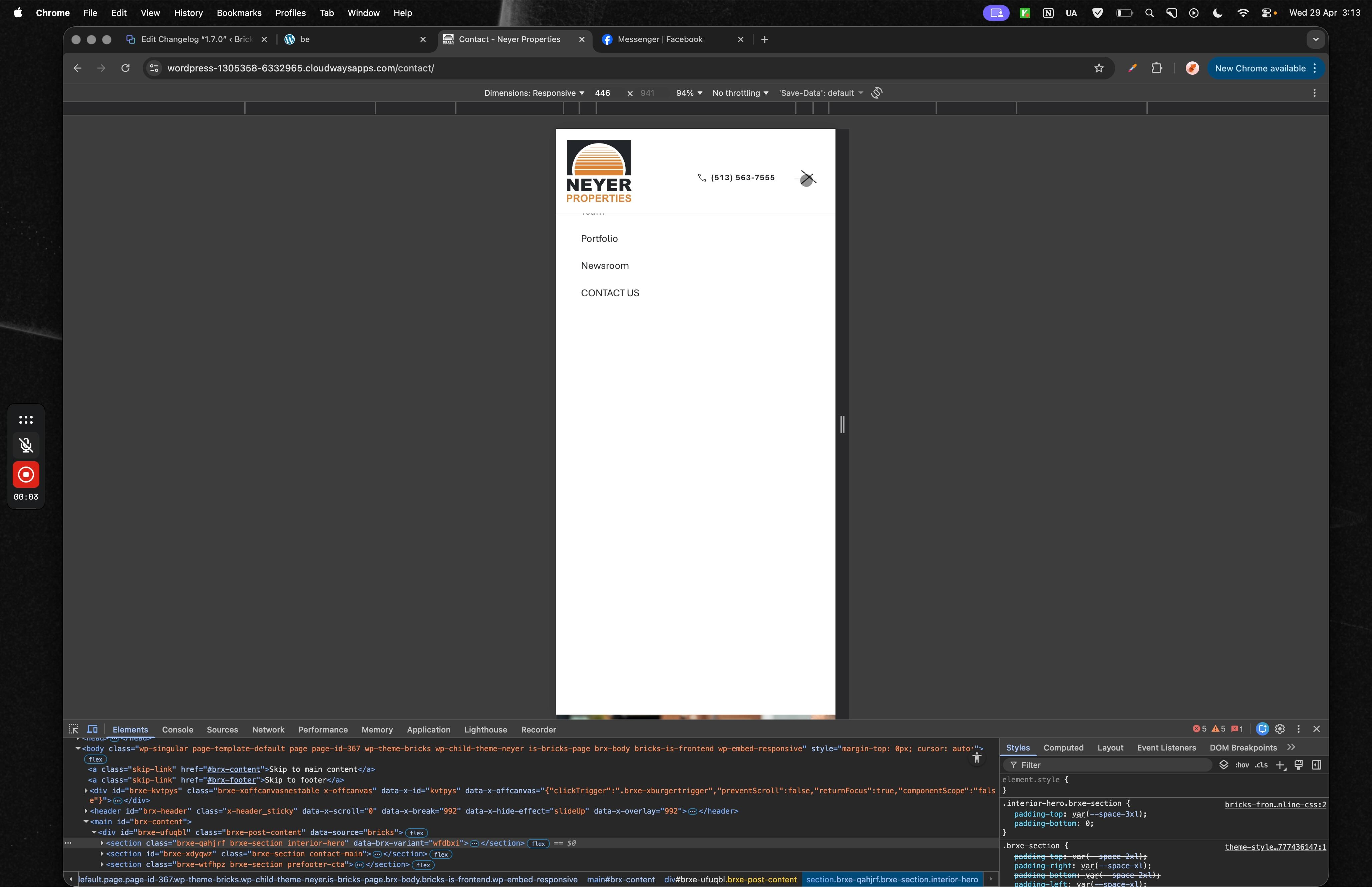Click the inspect element picker icon
The height and width of the screenshot is (887, 1372).
click(x=73, y=729)
